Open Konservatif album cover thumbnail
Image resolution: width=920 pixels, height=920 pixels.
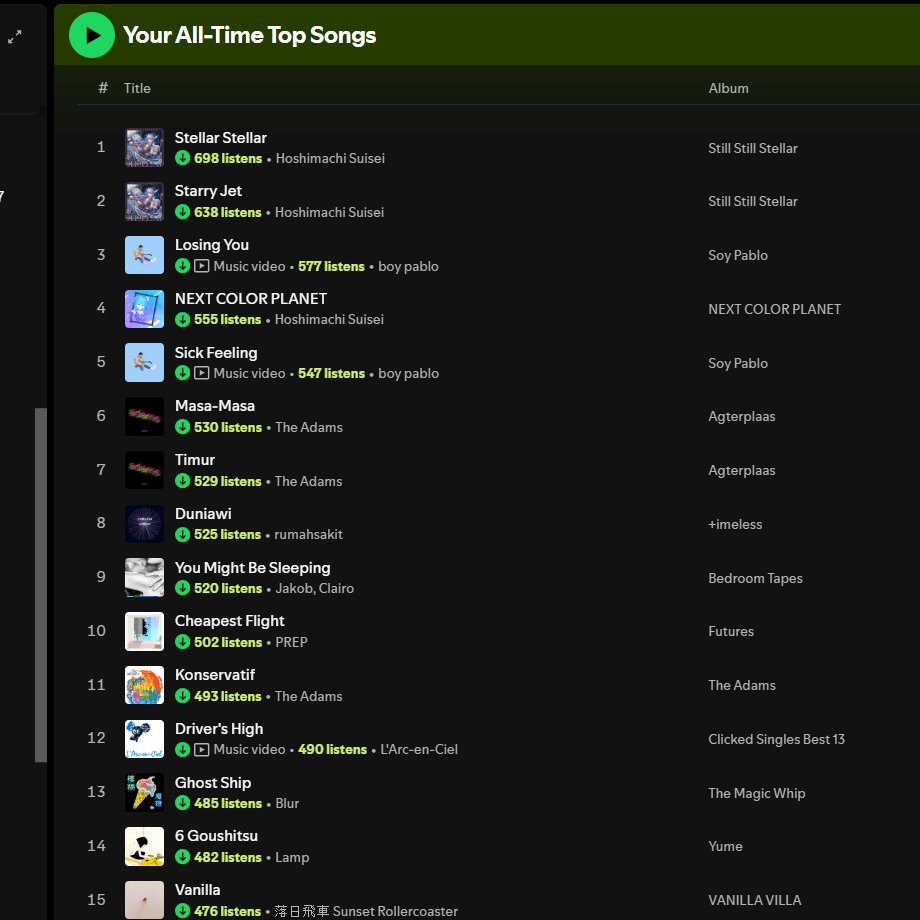(144, 685)
